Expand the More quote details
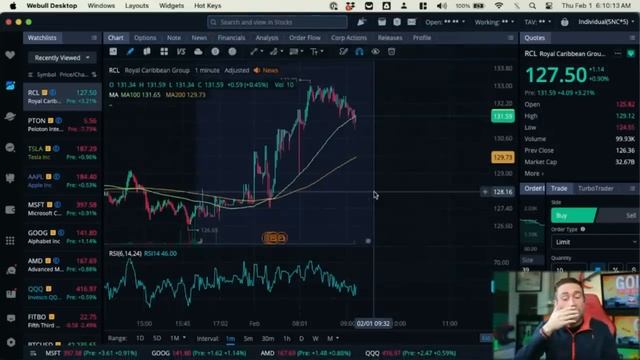The height and width of the screenshot is (360, 640). tap(534, 173)
